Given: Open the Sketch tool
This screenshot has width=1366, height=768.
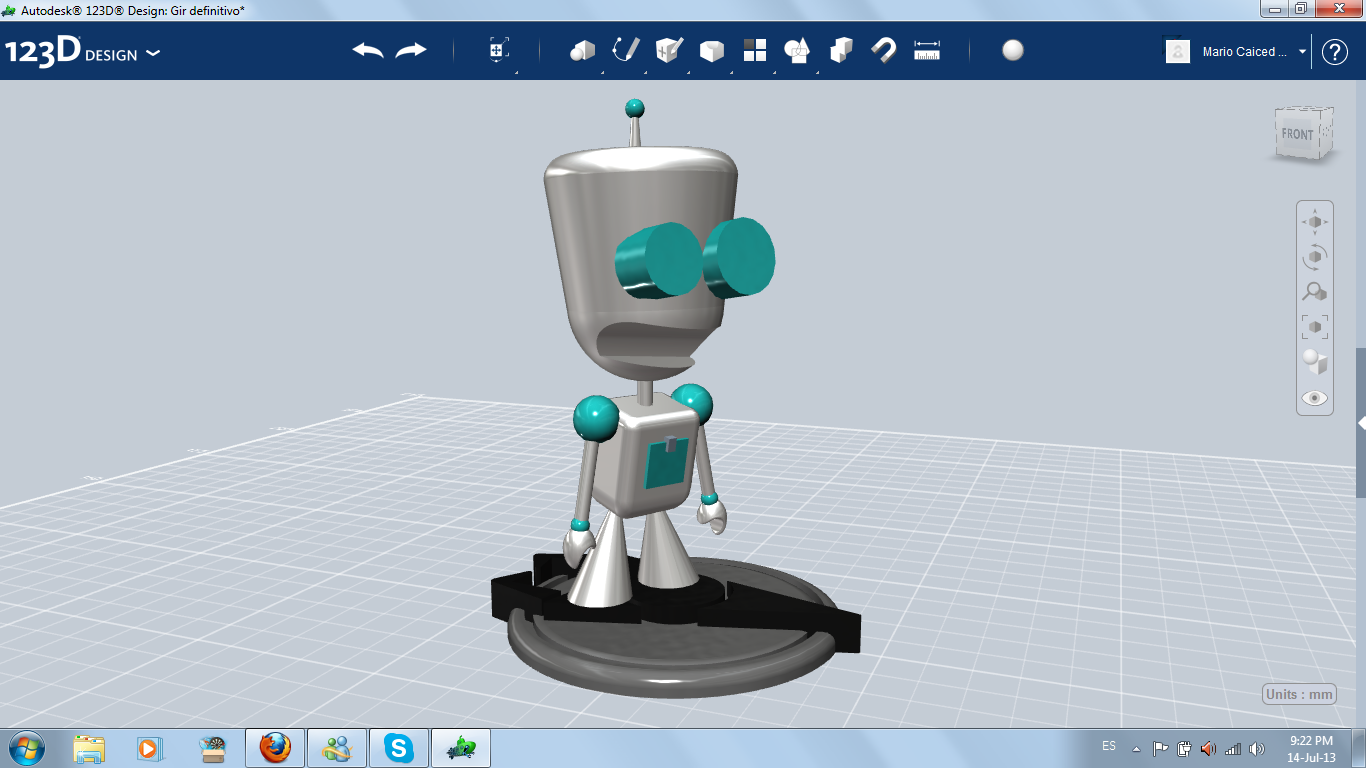Looking at the screenshot, I should (626, 50).
